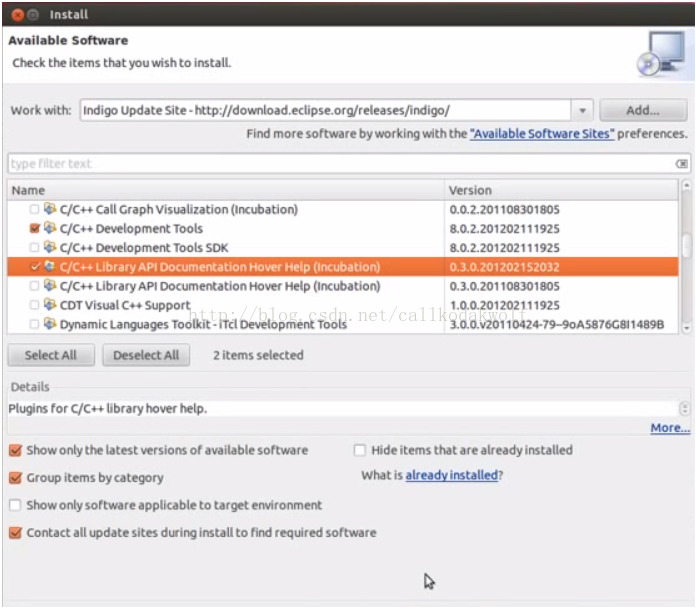Click the 2 items selected label
Viewport: 696px width, 609px height.
258,355
